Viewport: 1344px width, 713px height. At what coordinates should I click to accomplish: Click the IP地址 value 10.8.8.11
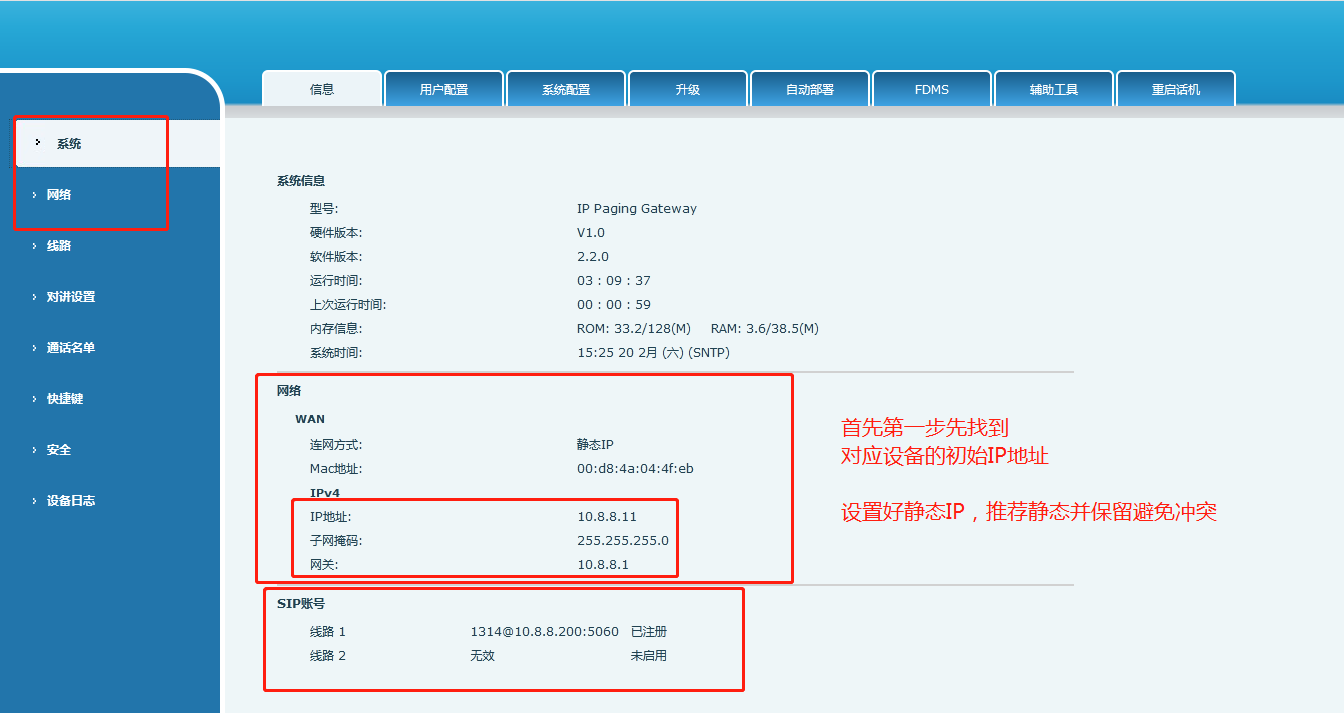607,517
